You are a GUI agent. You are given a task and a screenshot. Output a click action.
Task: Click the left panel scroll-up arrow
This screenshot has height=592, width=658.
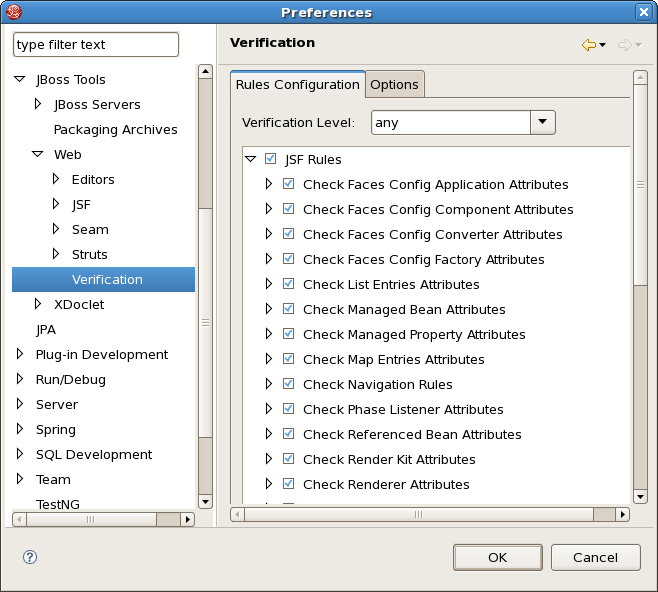pos(205,71)
